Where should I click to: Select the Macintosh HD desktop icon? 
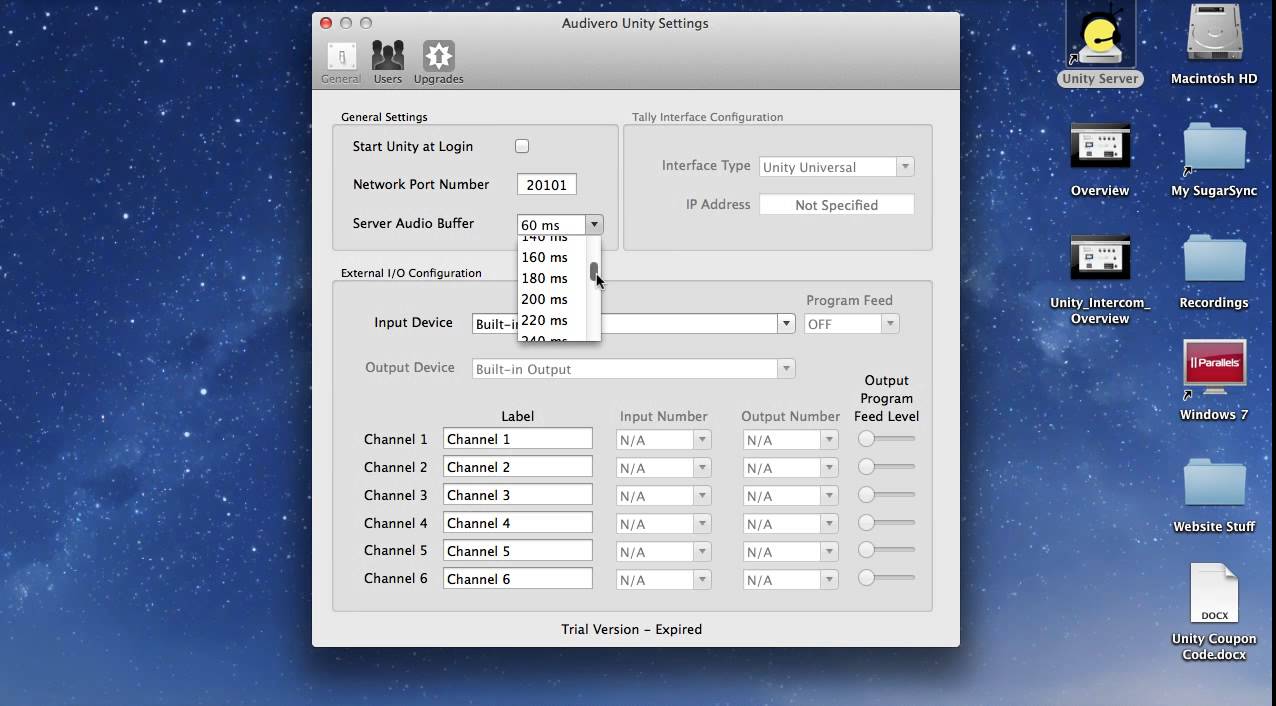(1214, 46)
